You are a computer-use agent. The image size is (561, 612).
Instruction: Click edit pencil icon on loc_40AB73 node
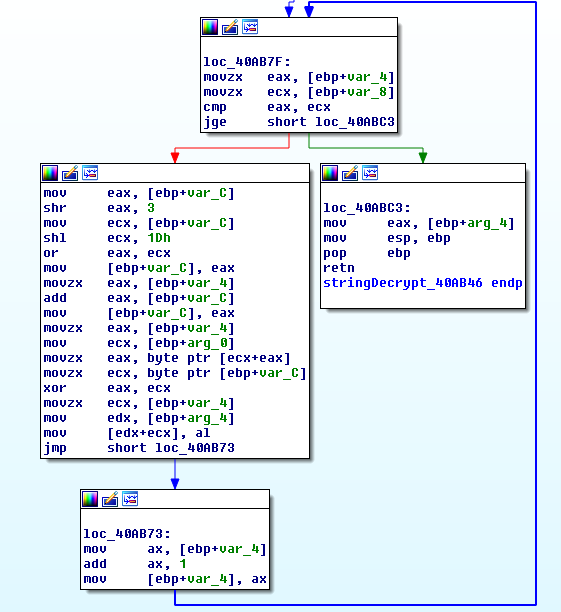coord(110,499)
